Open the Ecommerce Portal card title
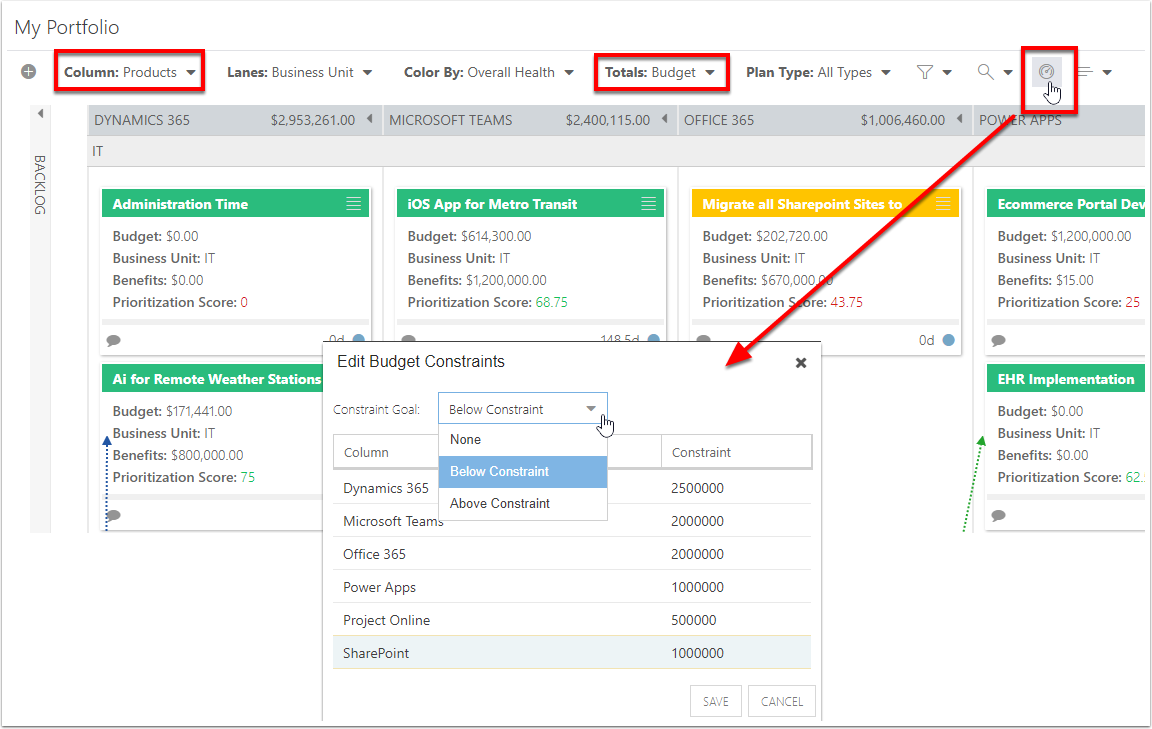Image resolution: width=1152 pixels, height=729 pixels. point(1070,204)
